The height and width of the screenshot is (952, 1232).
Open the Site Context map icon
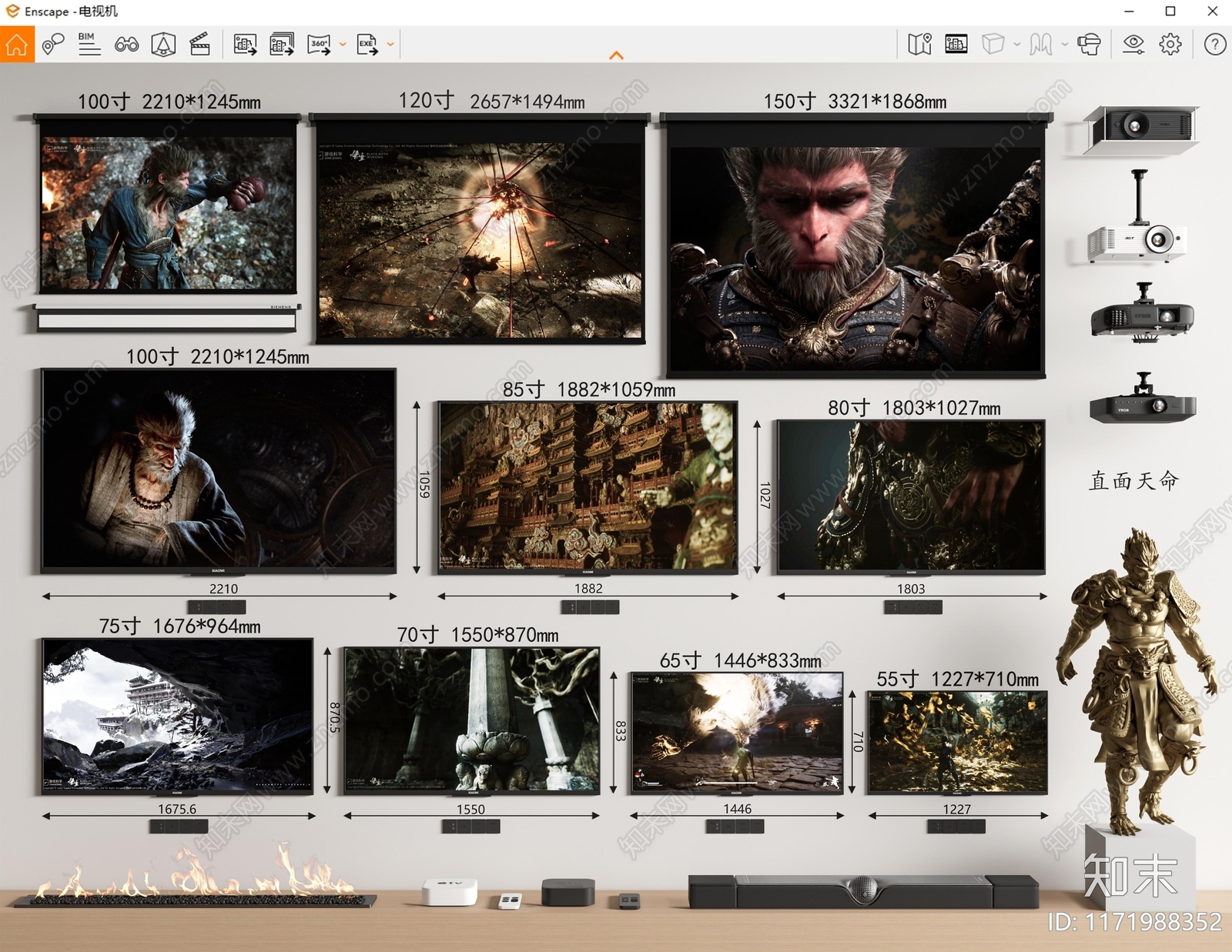[919, 44]
